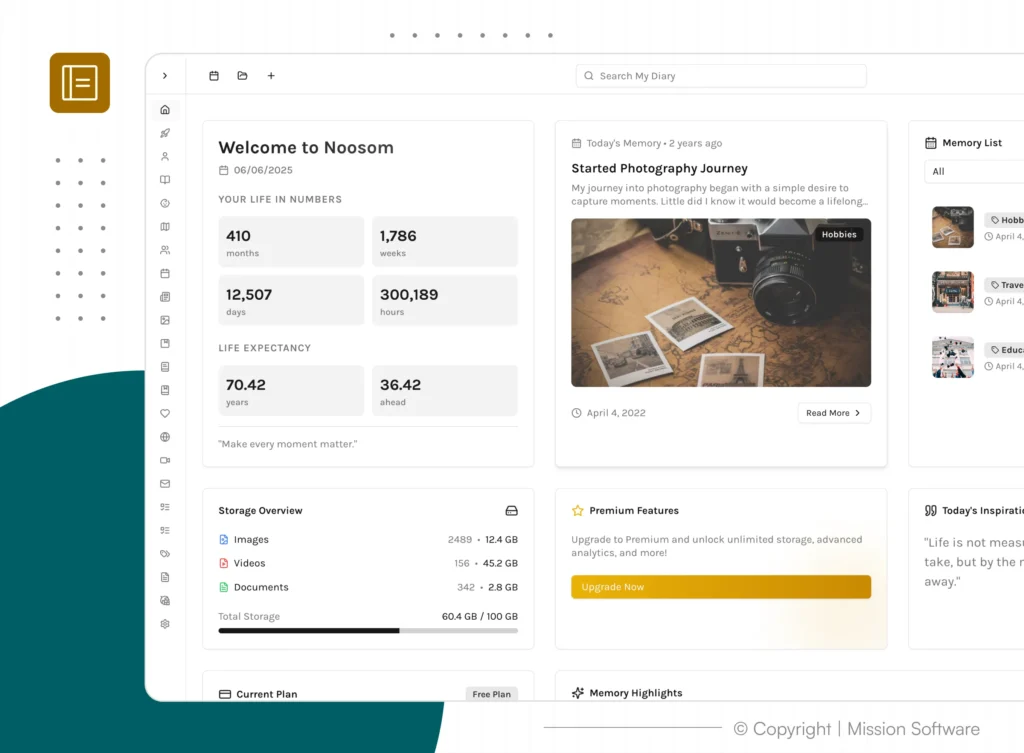
Task: Select the Total Storage progress bar
Action: 368,631
